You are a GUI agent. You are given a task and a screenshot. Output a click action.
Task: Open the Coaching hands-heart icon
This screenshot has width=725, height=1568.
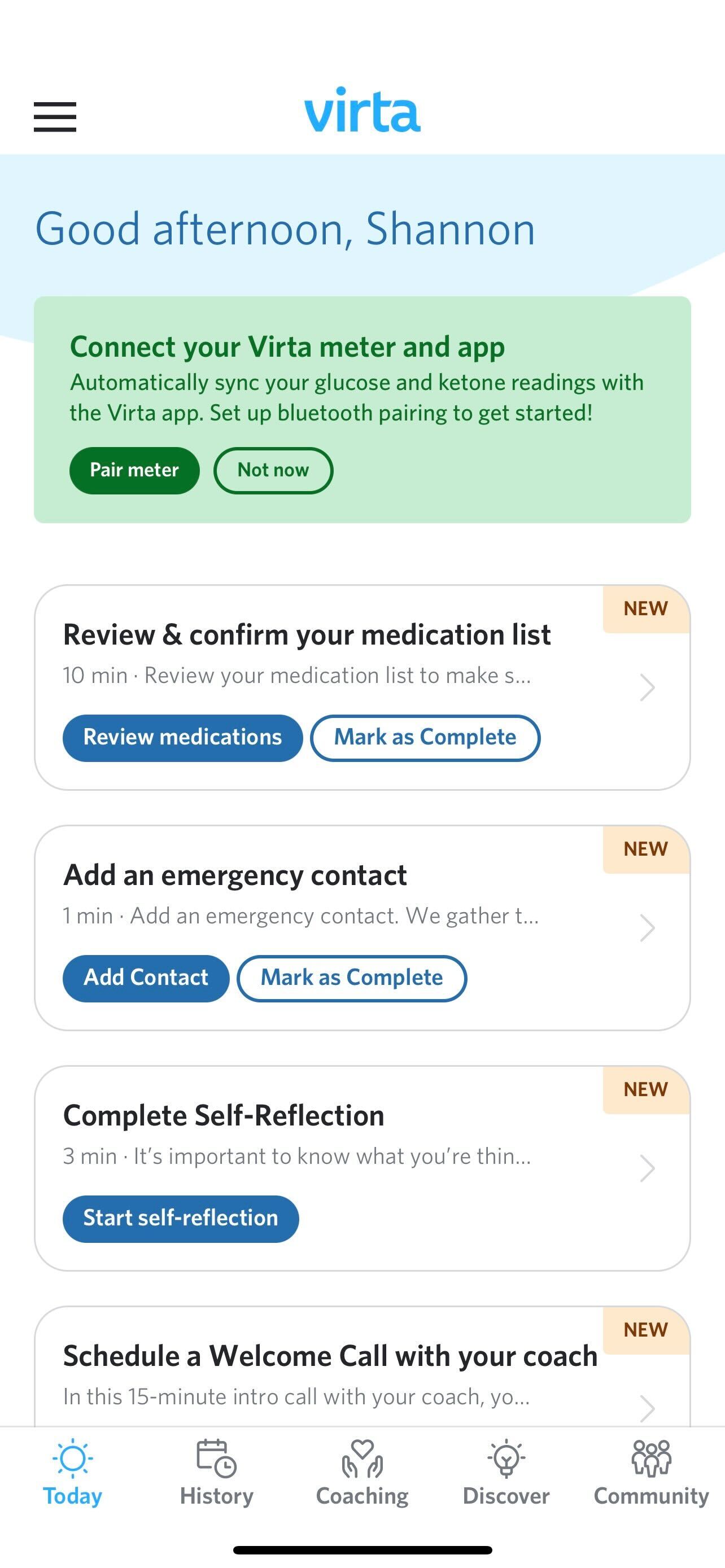click(362, 1458)
